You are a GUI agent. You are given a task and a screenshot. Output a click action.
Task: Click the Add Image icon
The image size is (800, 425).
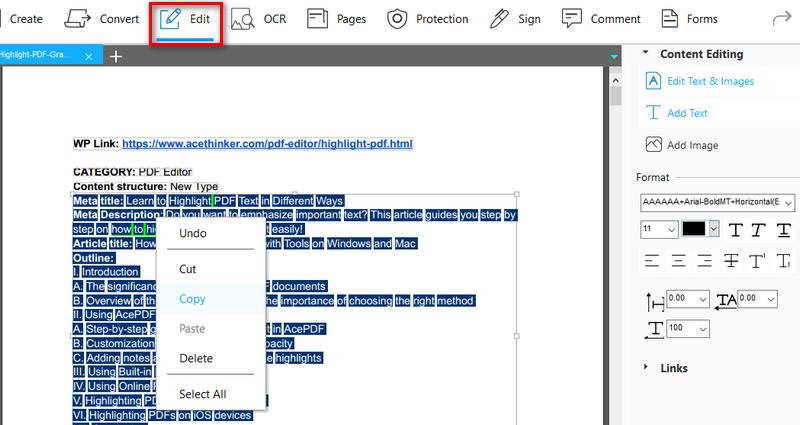(x=653, y=145)
